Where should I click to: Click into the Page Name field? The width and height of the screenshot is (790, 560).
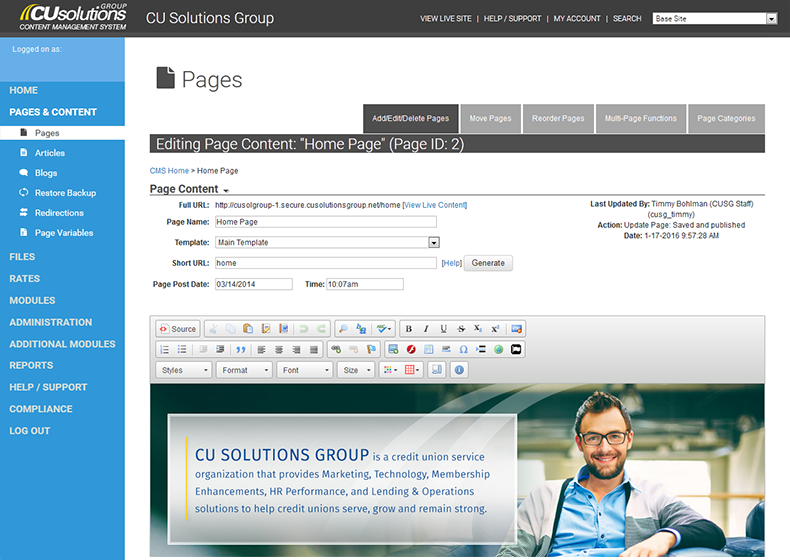(326, 222)
